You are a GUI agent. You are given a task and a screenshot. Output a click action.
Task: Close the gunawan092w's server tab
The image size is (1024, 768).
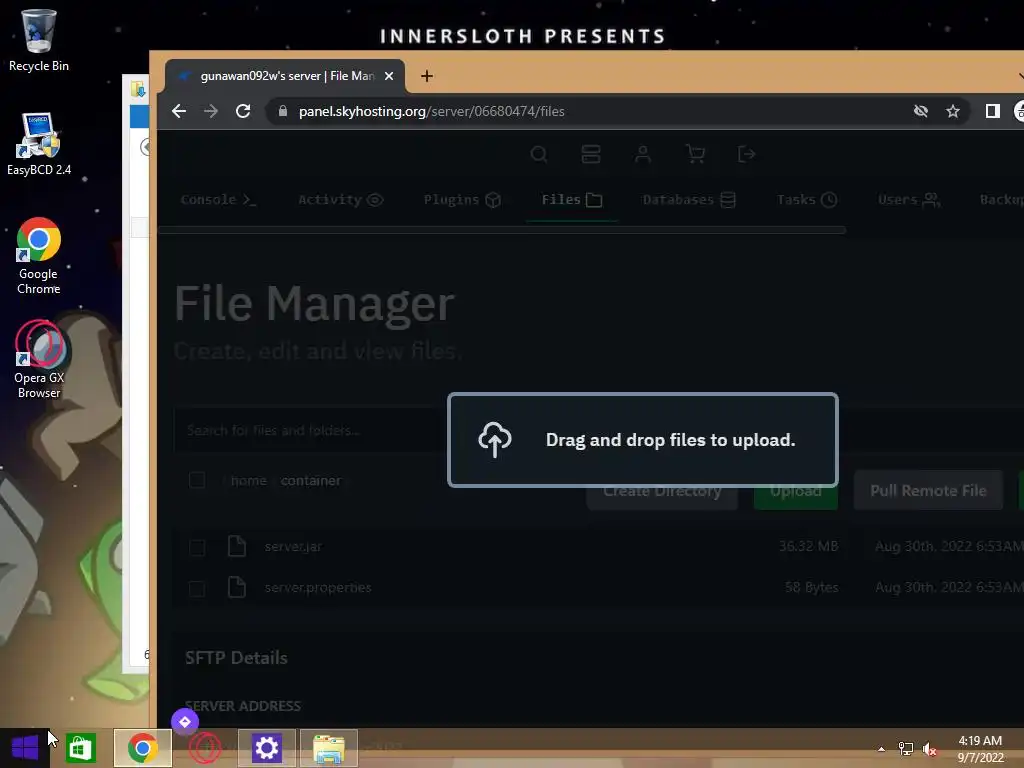[x=389, y=76]
